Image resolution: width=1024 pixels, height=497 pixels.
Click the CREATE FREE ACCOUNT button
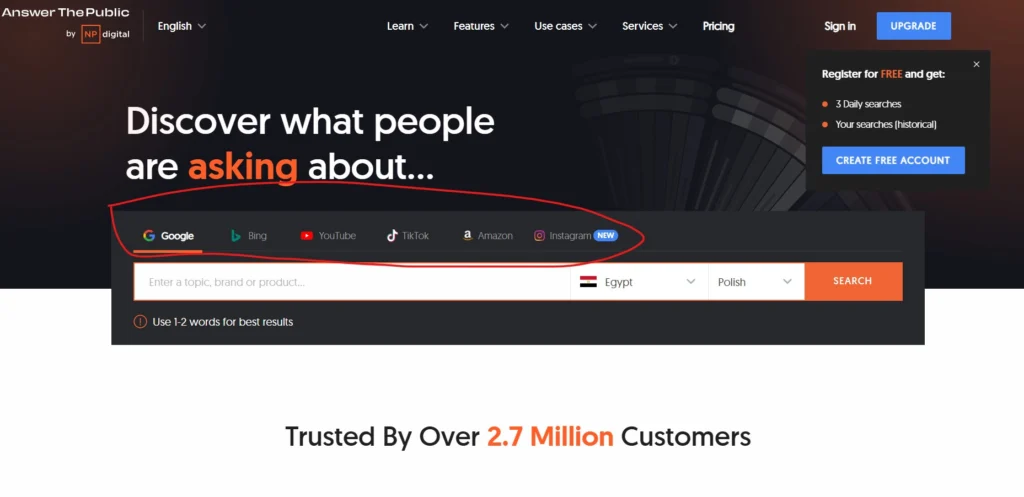point(893,160)
